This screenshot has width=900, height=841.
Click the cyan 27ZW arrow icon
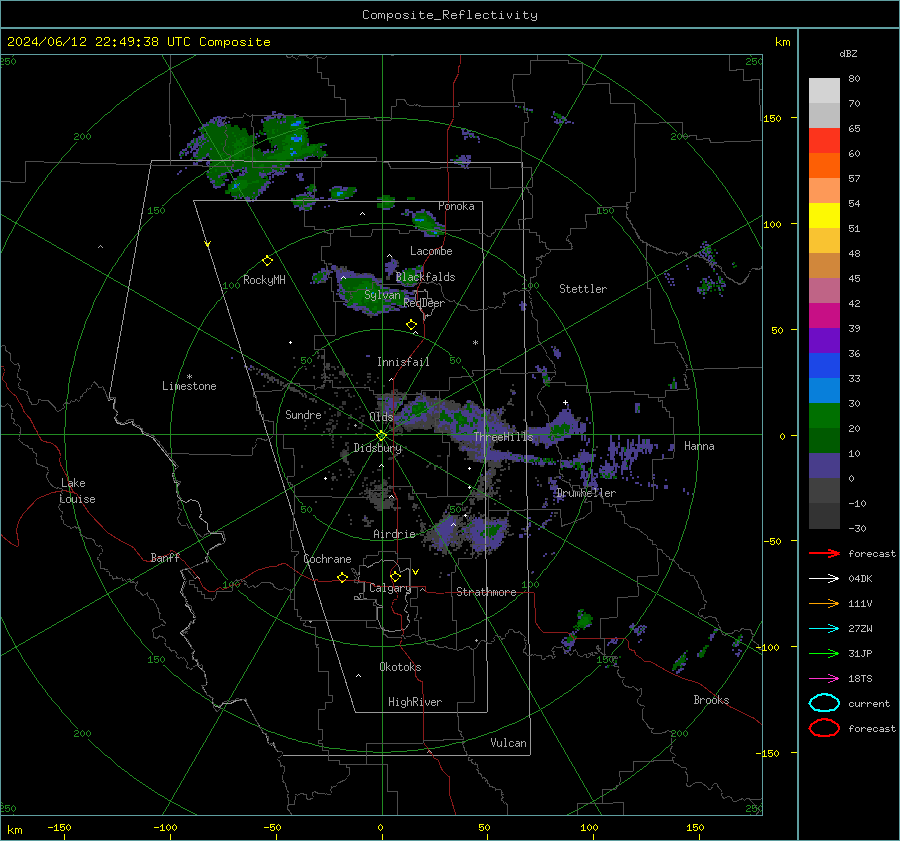click(824, 629)
